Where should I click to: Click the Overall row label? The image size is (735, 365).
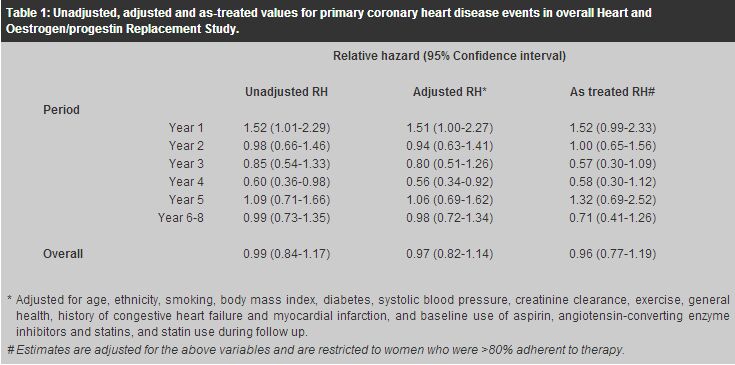tap(63, 254)
